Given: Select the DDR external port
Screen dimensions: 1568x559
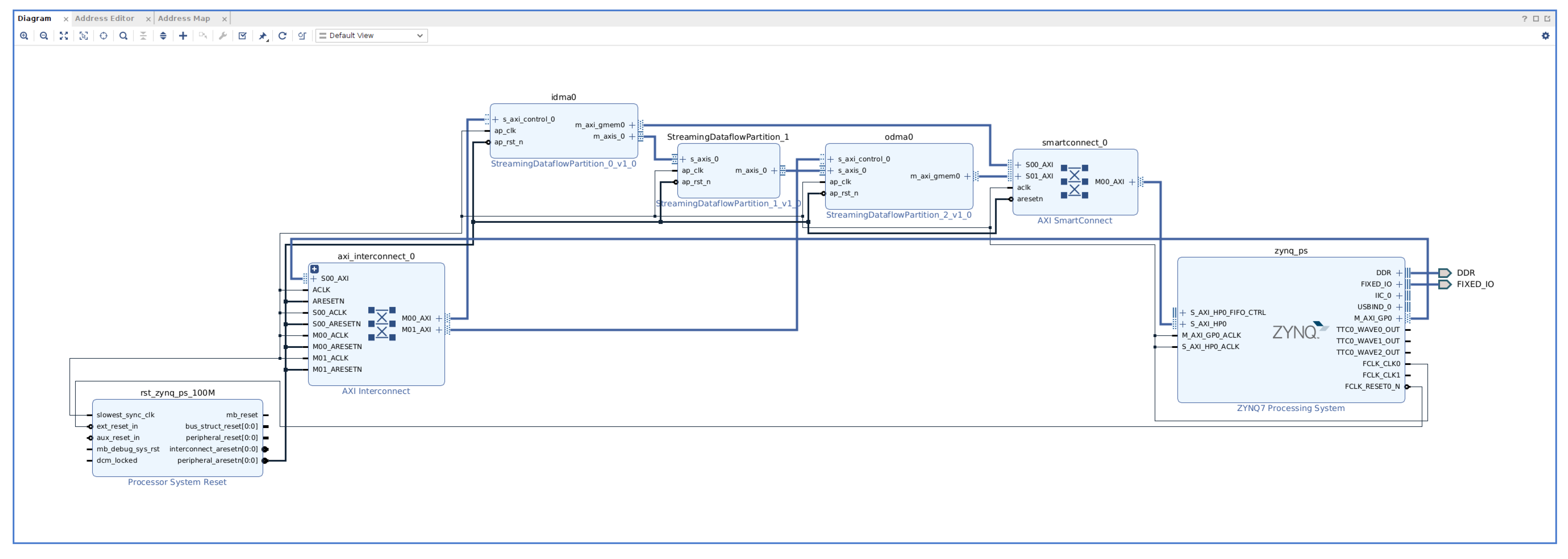Looking at the screenshot, I should point(1444,273).
